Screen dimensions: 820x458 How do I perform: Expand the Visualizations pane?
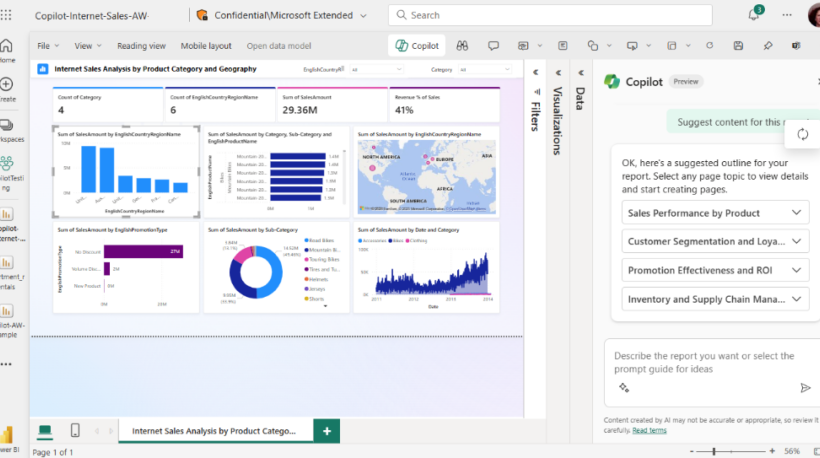[x=559, y=73]
